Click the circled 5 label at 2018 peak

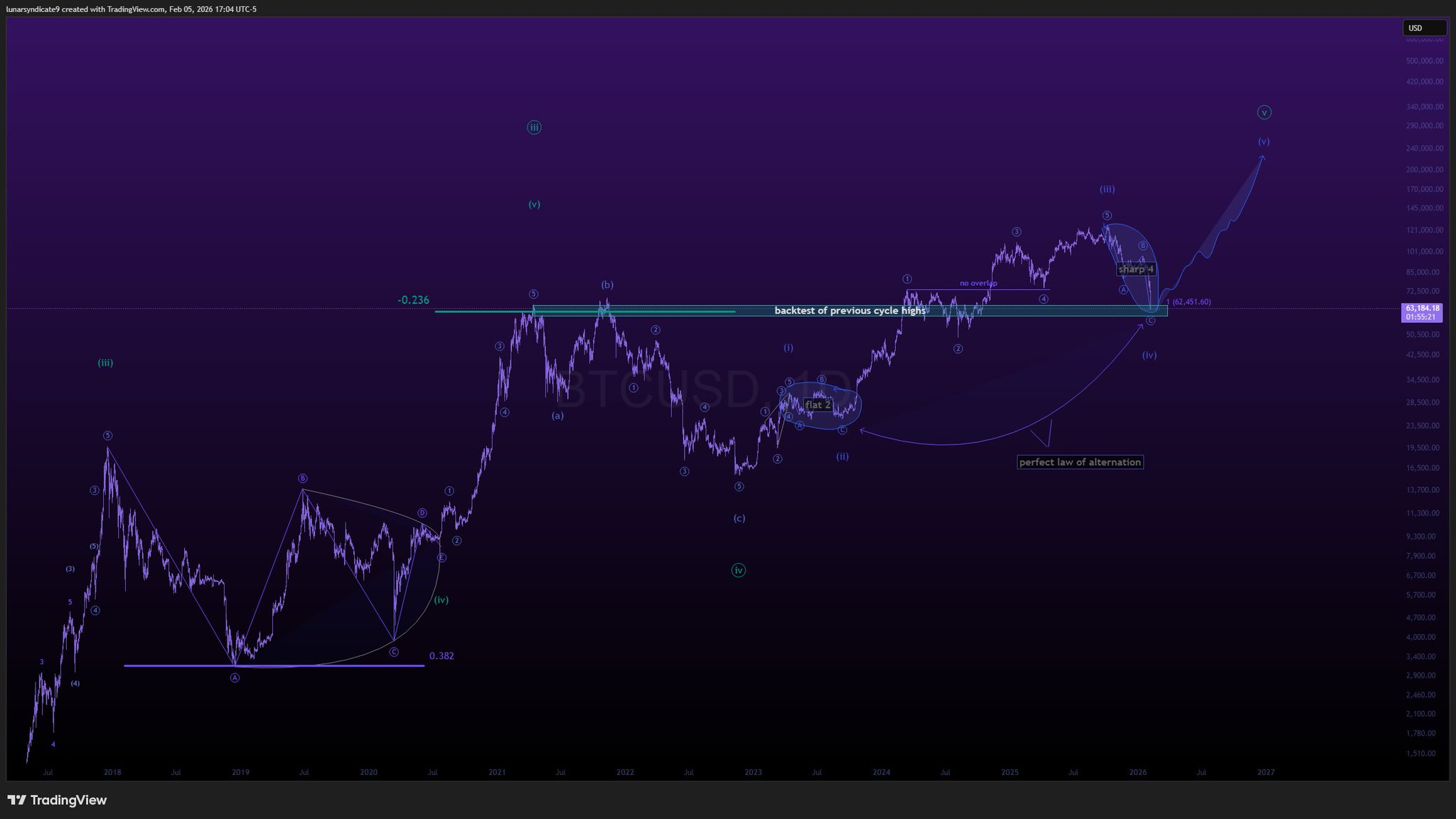(107, 436)
